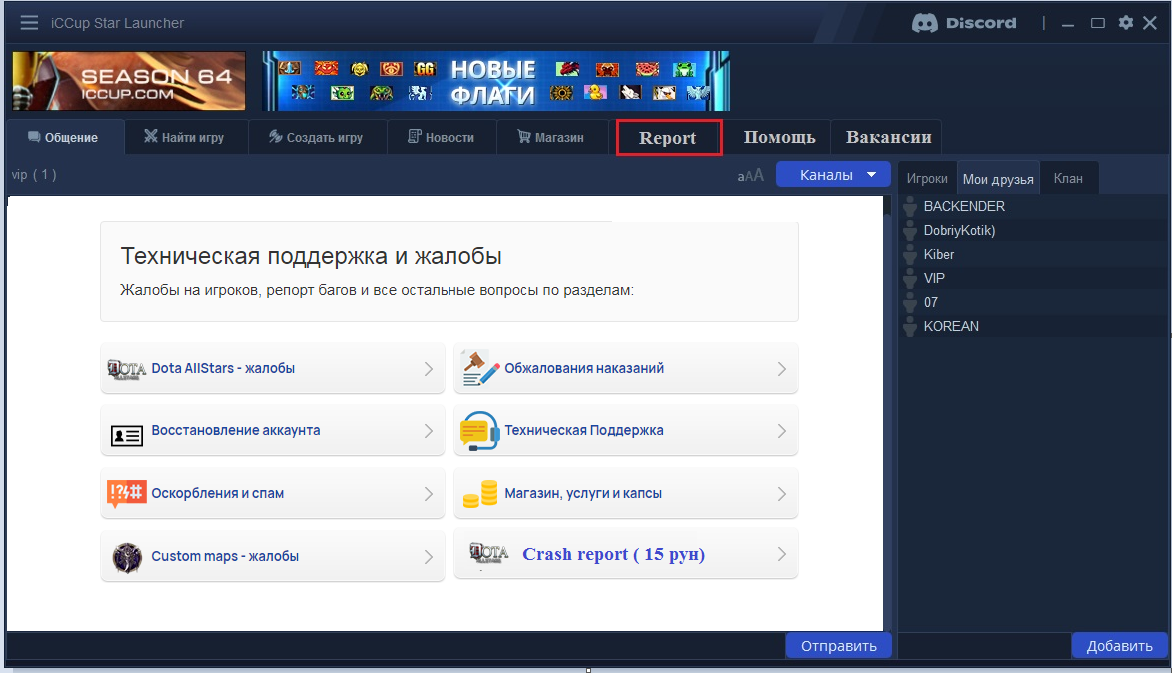Open Восстановление аккаунта section

[x=273, y=431]
